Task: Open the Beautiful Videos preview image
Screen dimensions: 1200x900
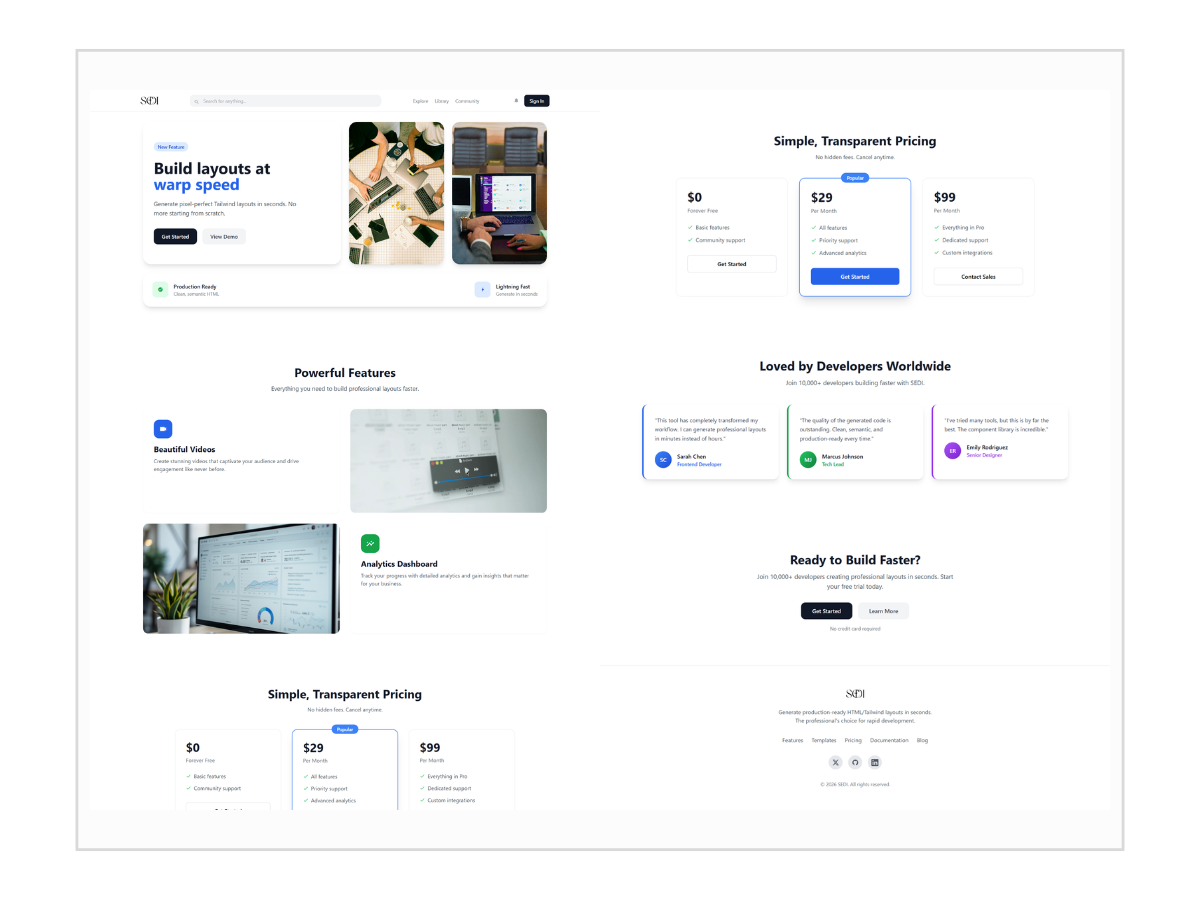Action: click(x=448, y=461)
